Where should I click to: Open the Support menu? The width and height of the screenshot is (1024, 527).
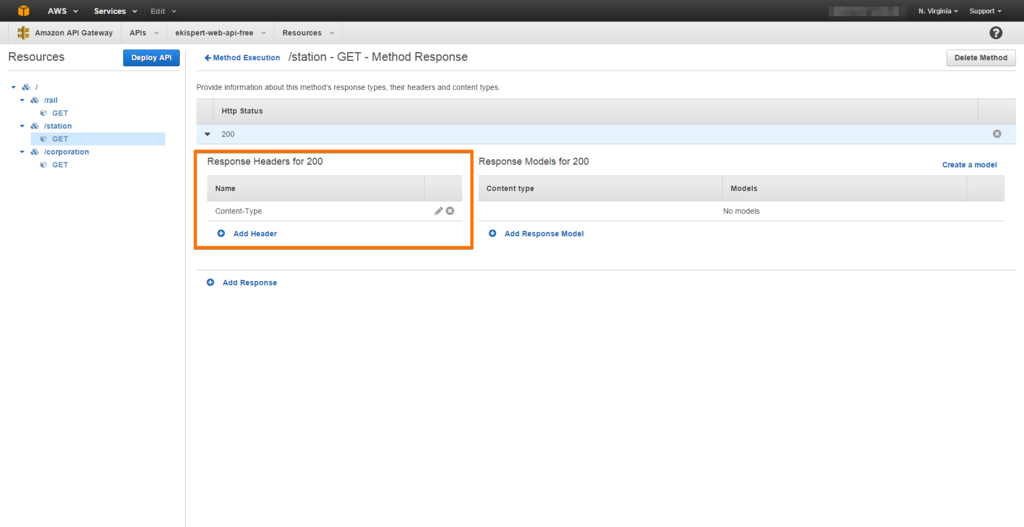click(x=985, y=11)
